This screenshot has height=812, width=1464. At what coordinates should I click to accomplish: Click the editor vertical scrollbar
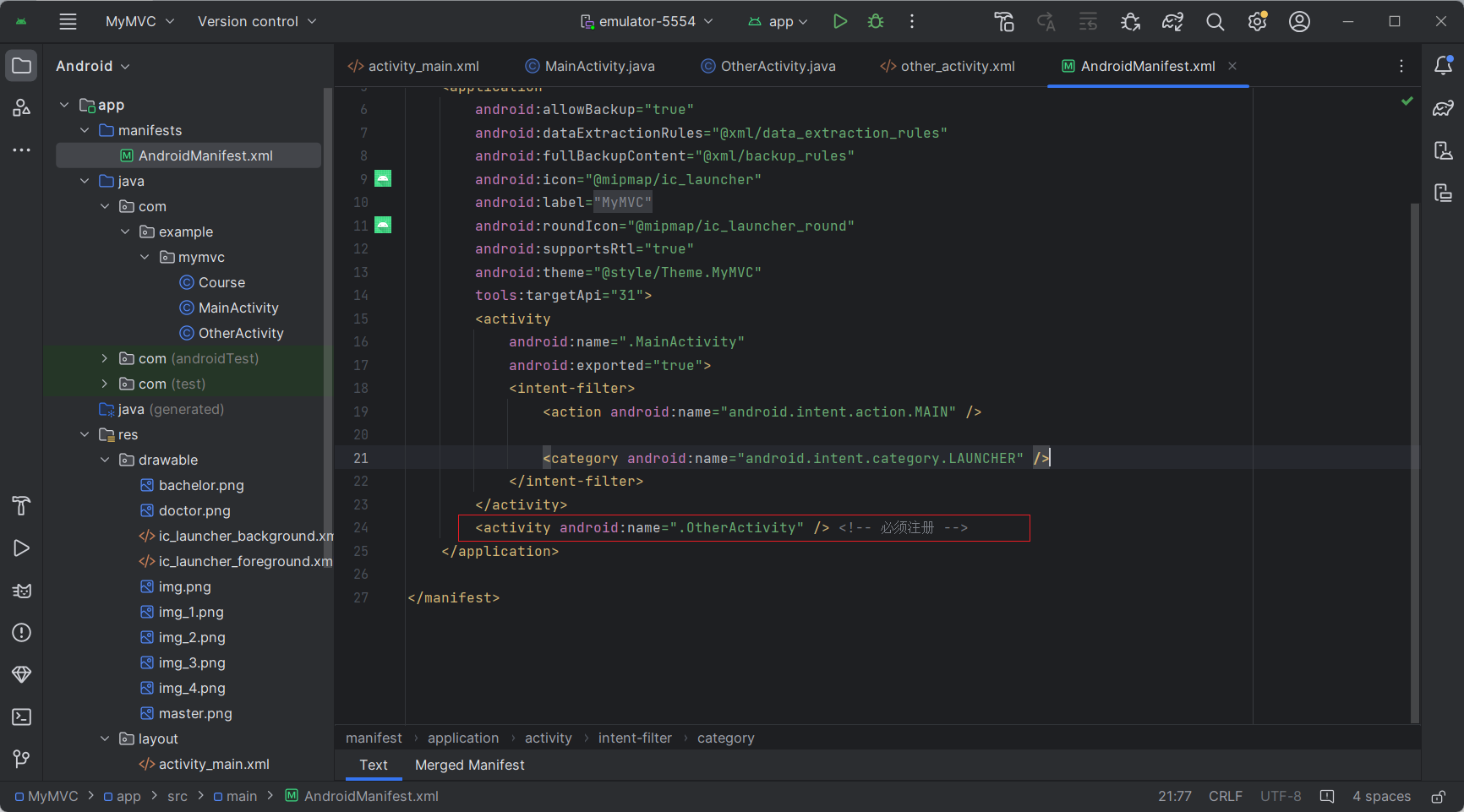click(1415, 463)
